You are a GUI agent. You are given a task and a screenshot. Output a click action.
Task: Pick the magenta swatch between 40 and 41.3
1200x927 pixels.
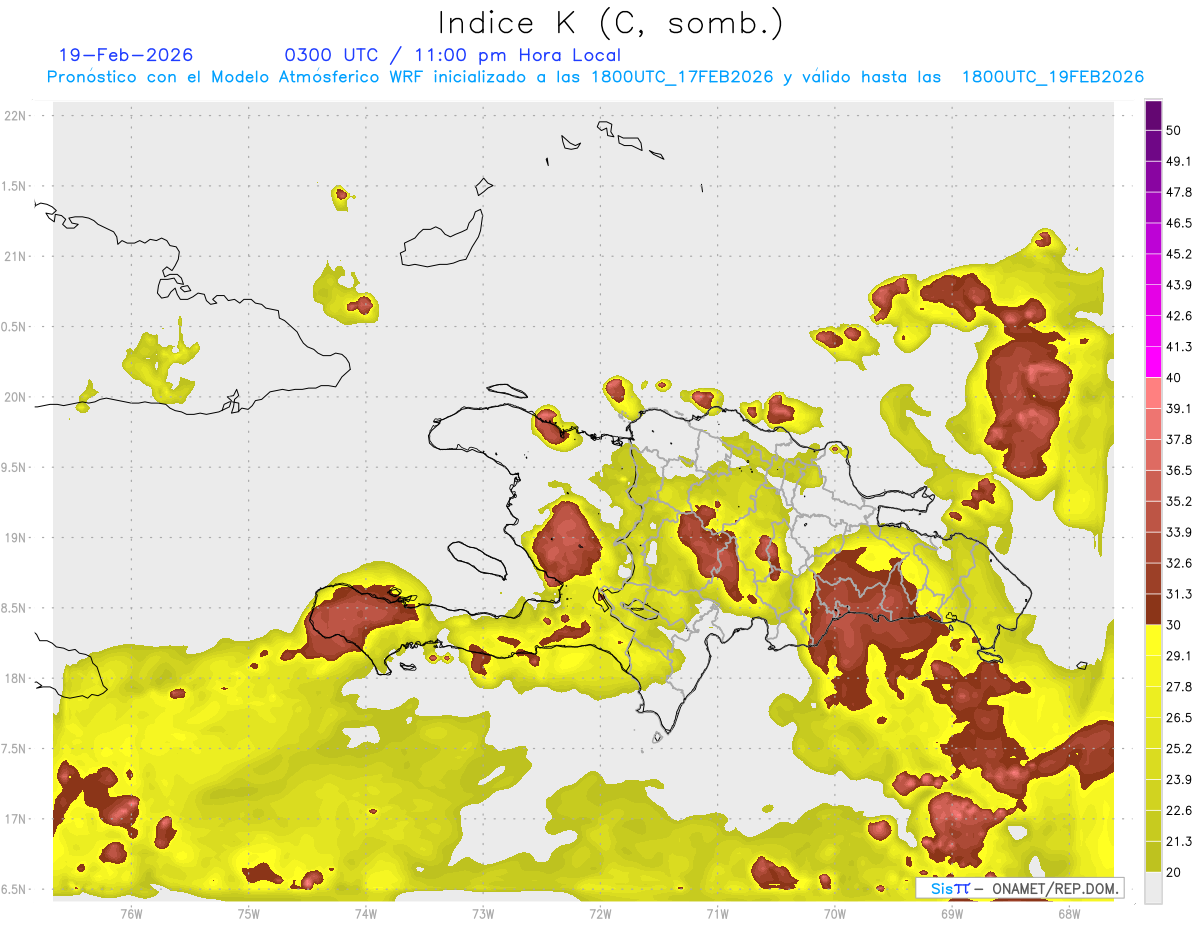[1153, 362]
